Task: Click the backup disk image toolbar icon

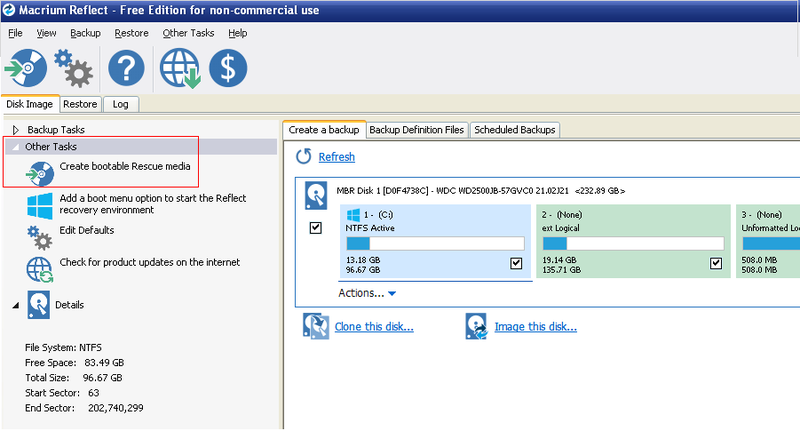Action: pyautogui.click(x=26, y=68)
